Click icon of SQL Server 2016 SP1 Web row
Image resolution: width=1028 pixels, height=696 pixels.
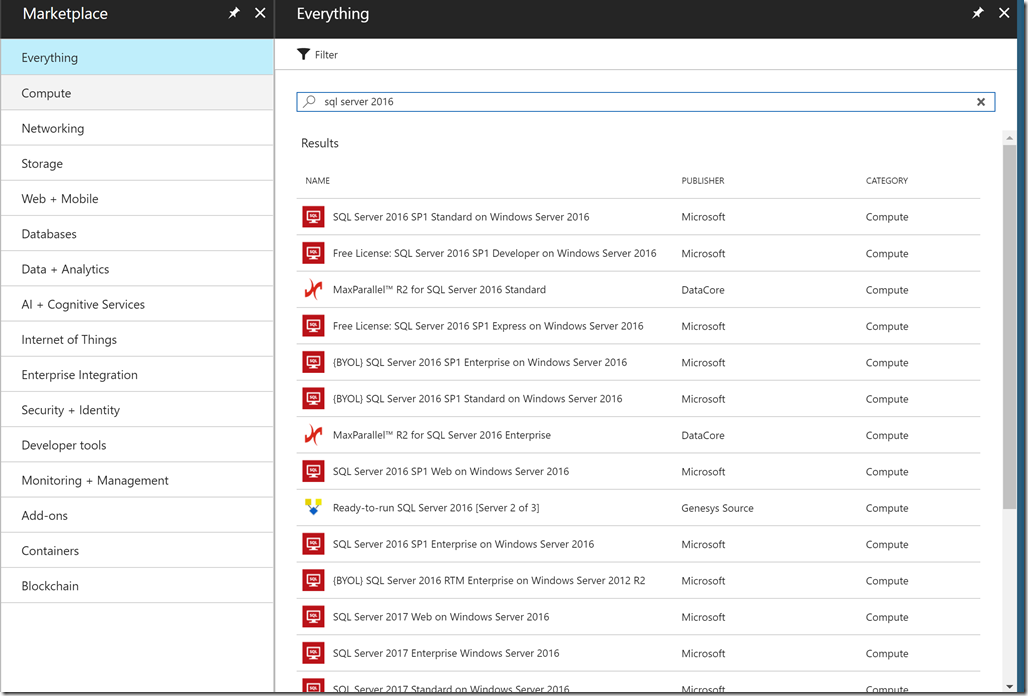tap(313, 471)
